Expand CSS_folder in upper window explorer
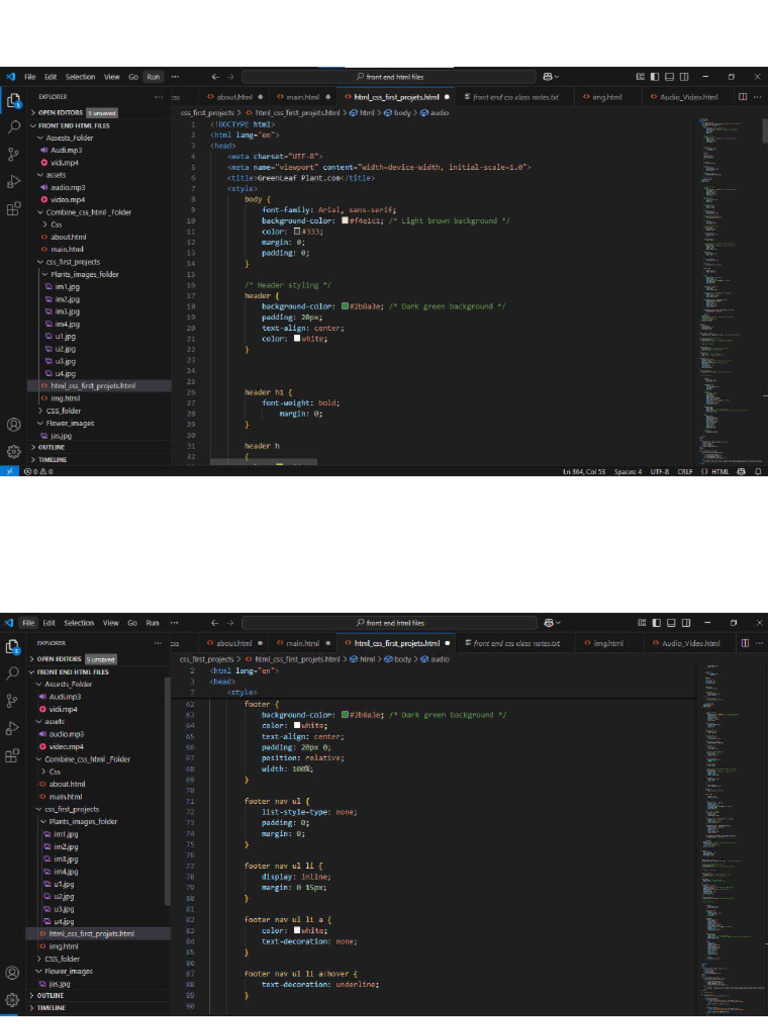Viewport: 768px width, 1024px height. tap(59, 411)
